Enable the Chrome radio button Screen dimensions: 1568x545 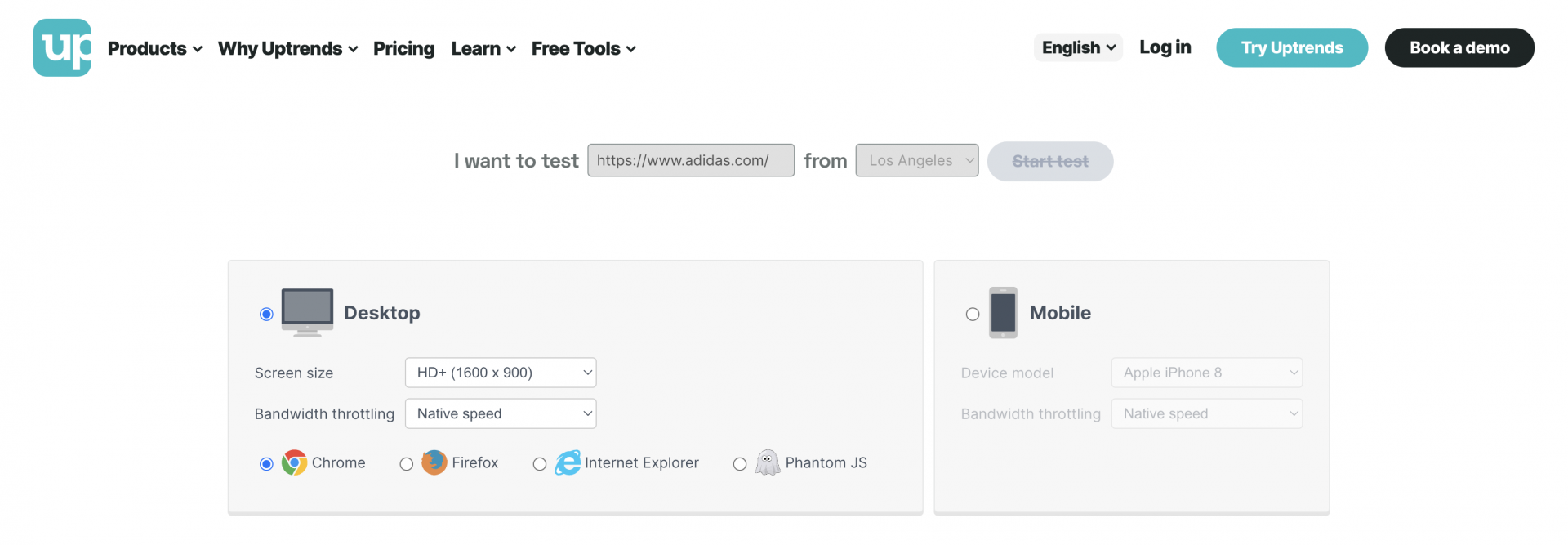[x=265, y=463]
